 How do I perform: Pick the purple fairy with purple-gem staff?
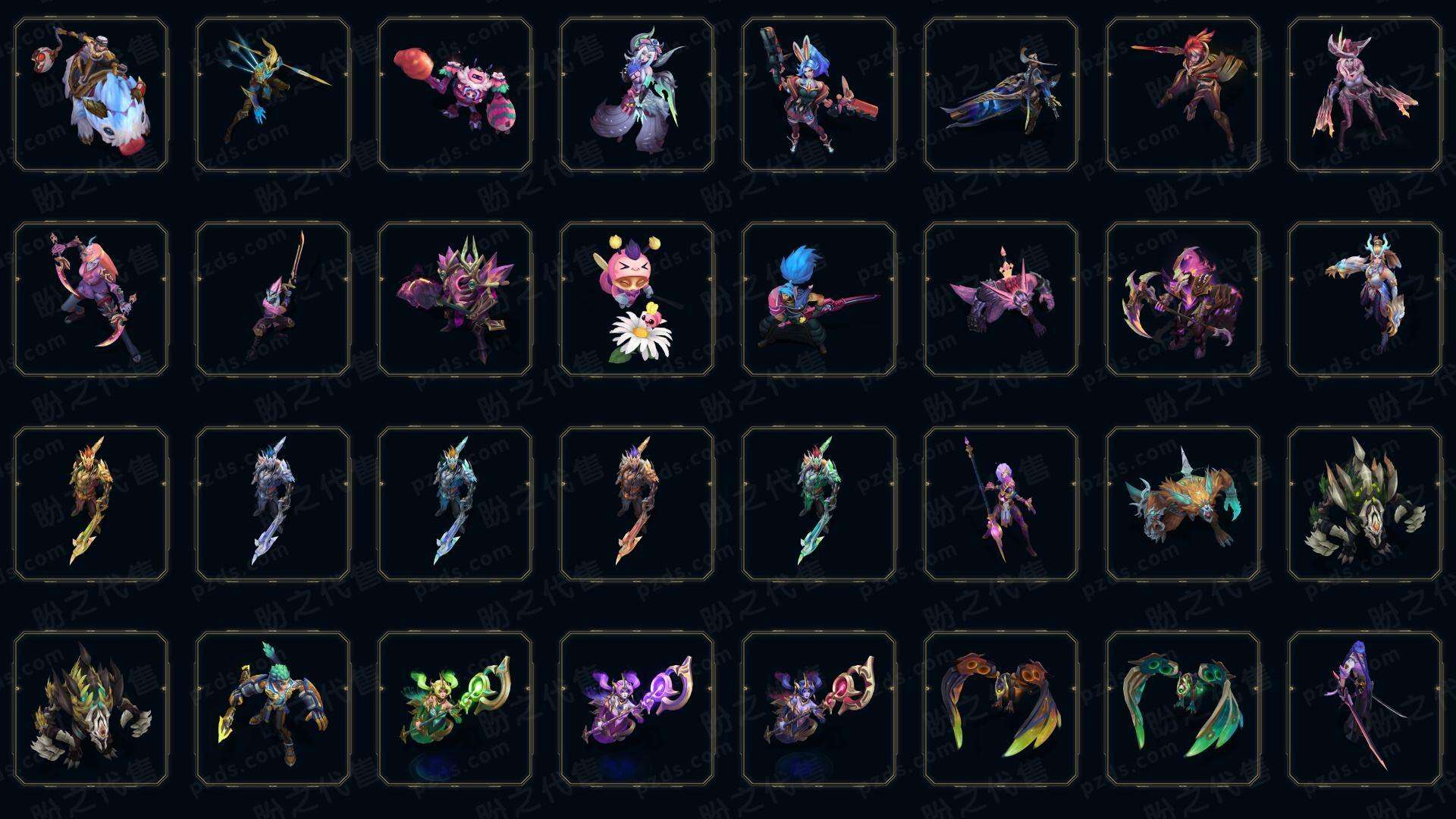(637, 708)
